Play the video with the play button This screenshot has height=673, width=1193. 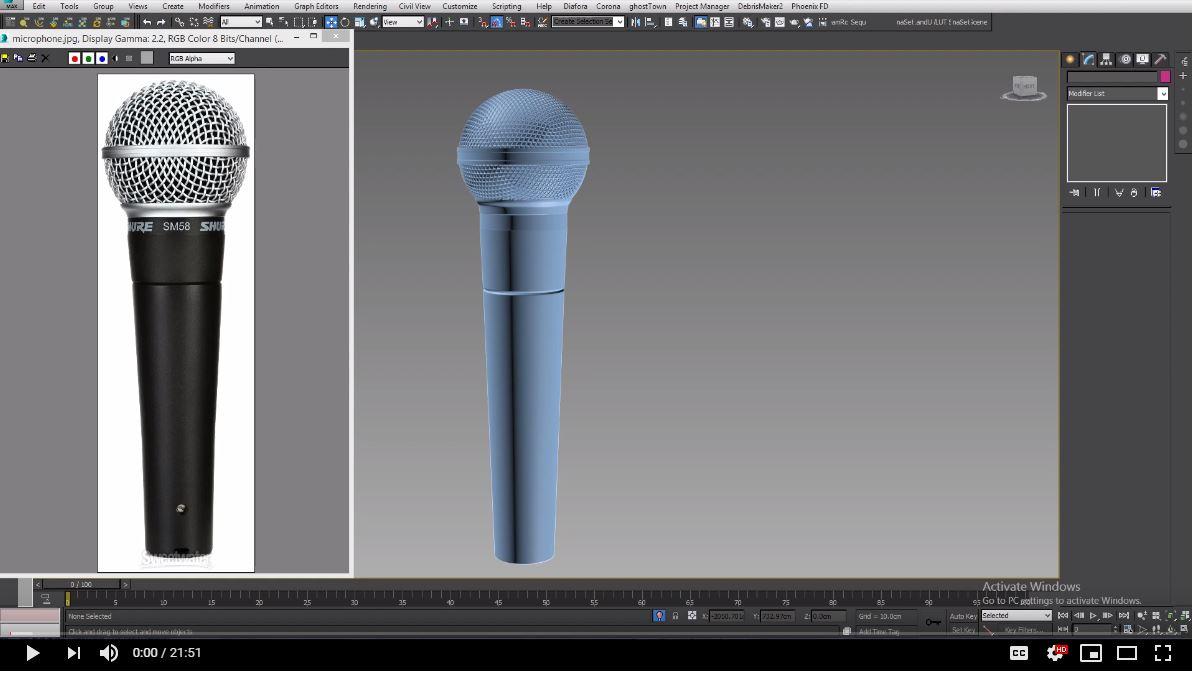[32, 653]
